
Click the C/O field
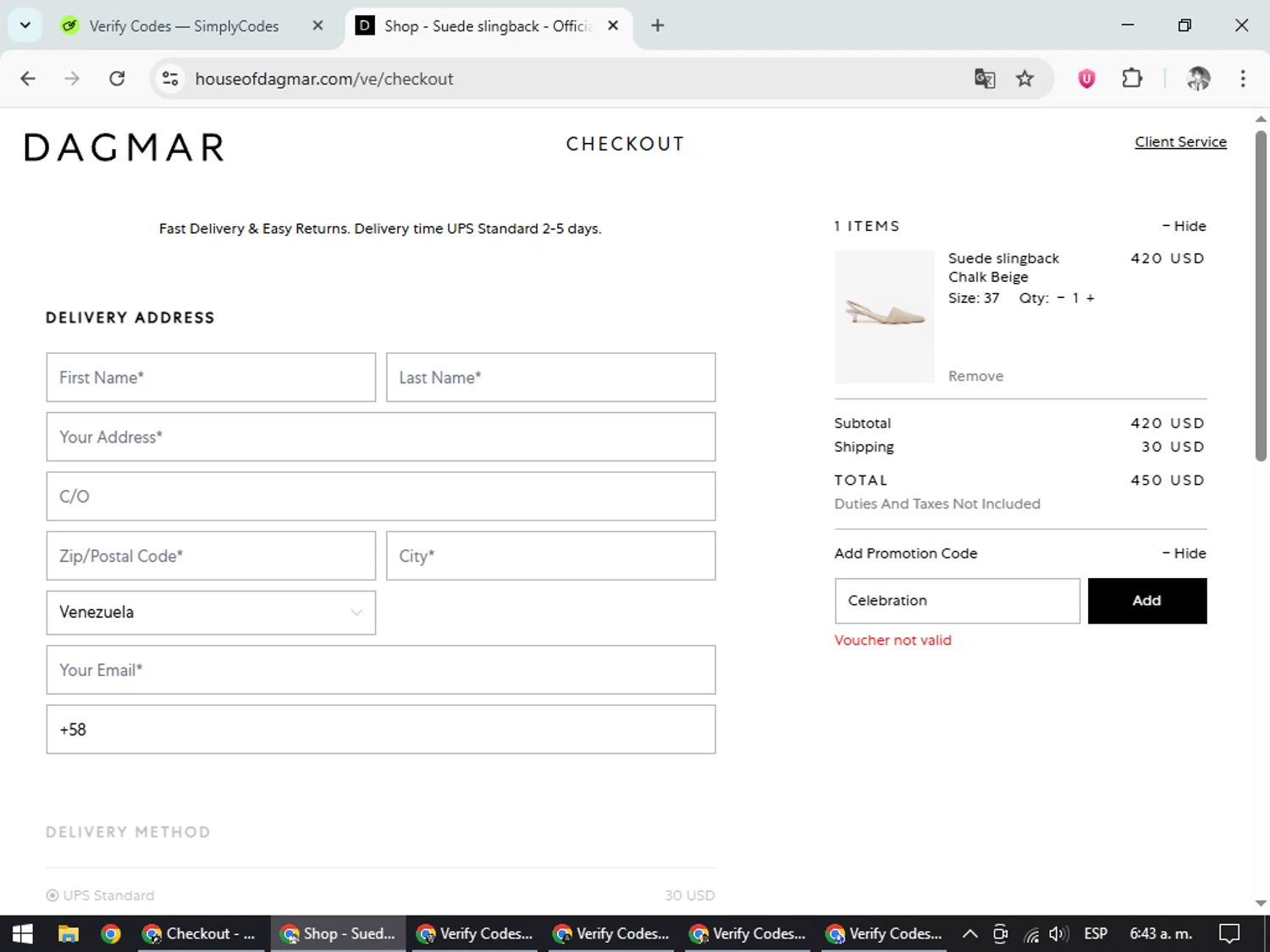[381, 496]
